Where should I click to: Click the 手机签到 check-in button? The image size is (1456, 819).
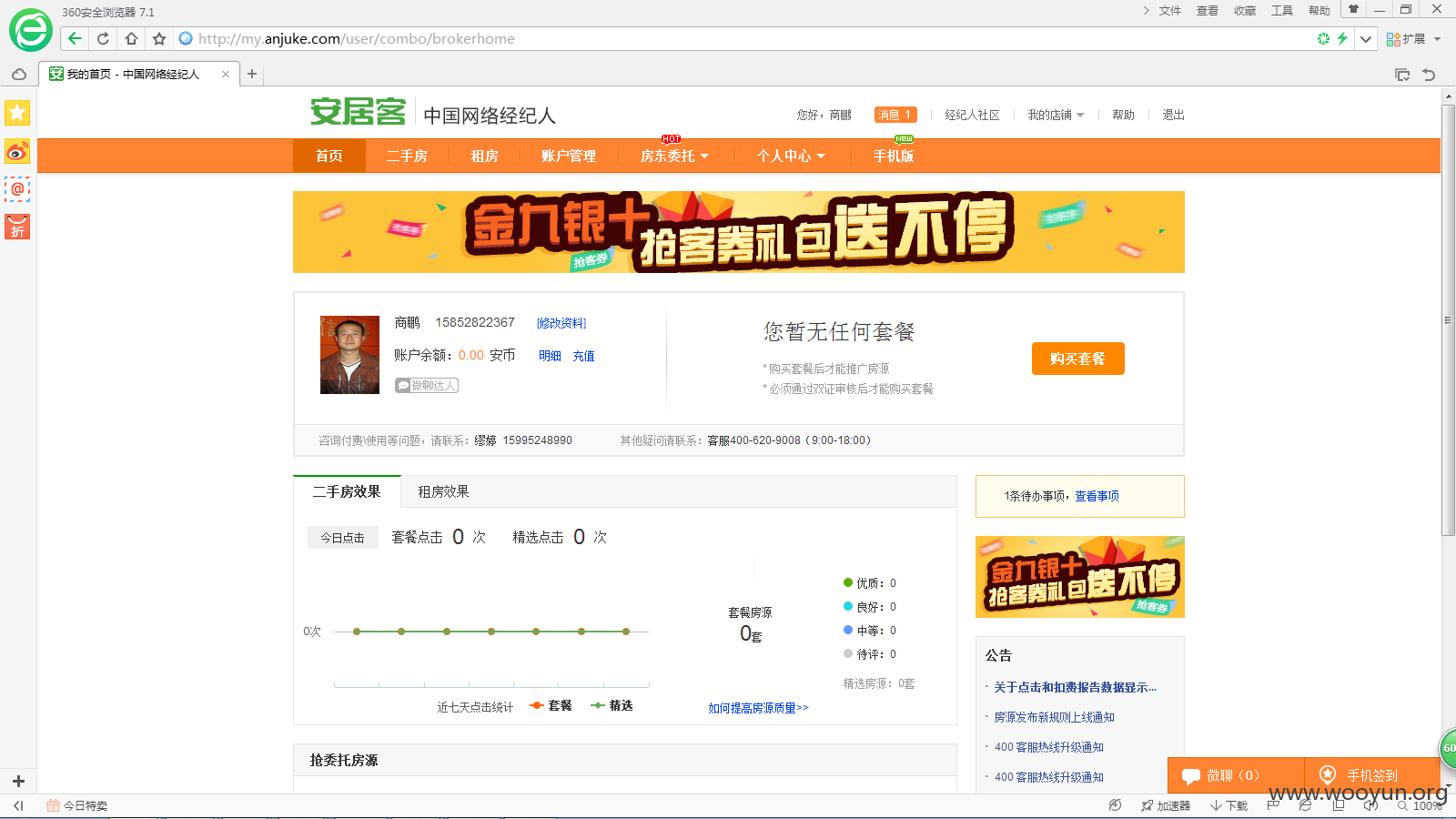tap(1372, 775)
